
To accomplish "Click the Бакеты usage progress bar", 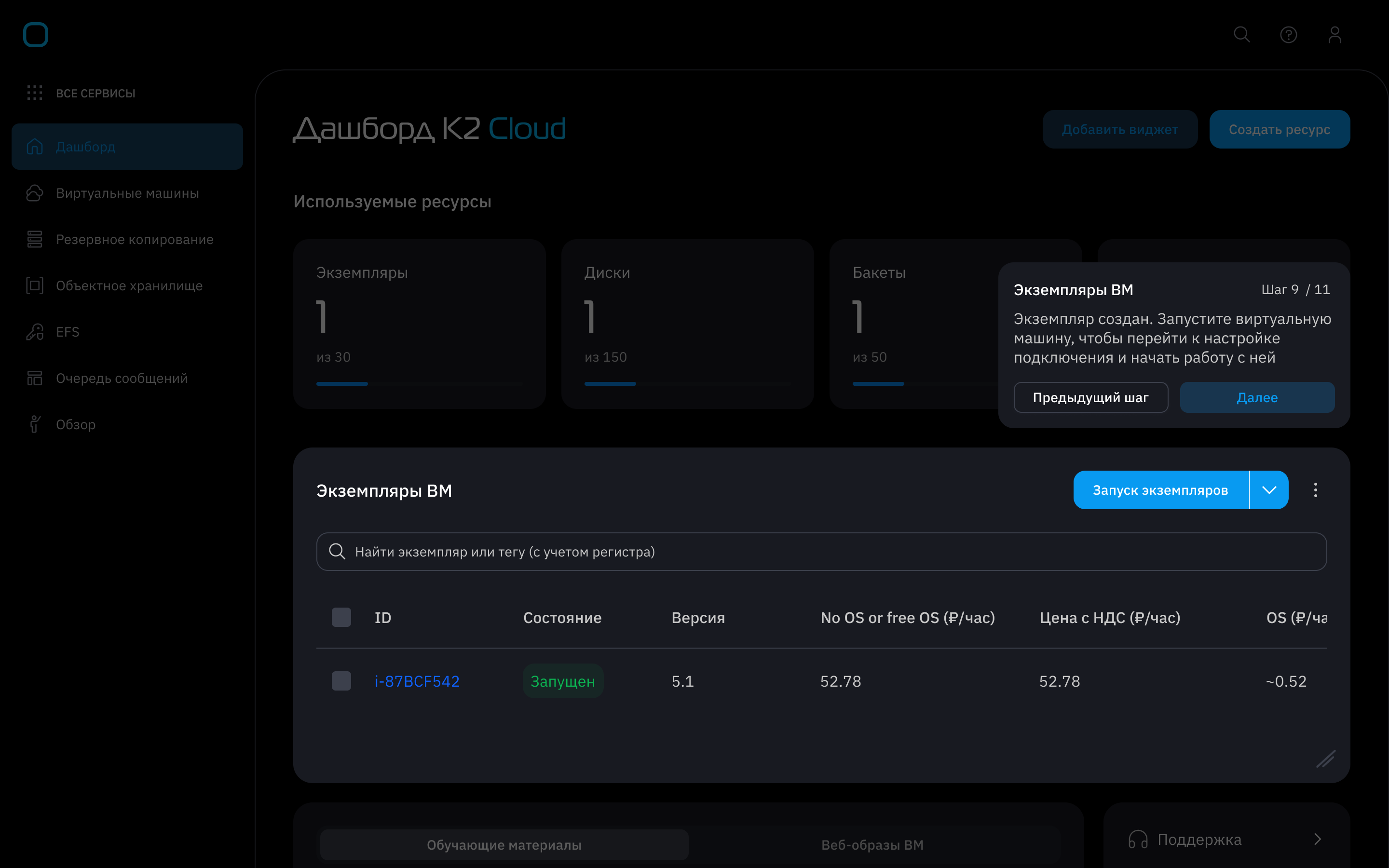I will 925,383.
